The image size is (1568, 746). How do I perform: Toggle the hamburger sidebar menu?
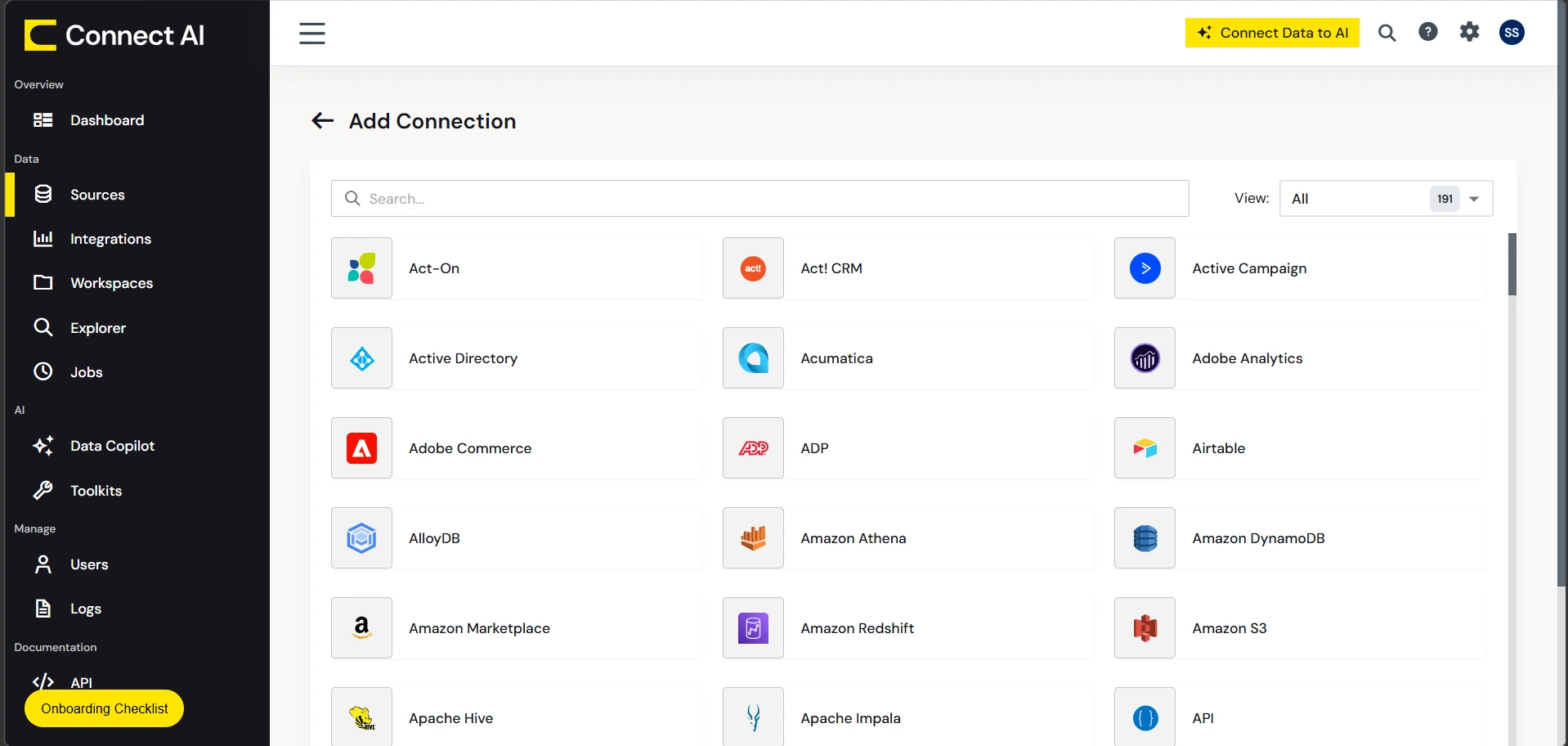tap(312, 34)
